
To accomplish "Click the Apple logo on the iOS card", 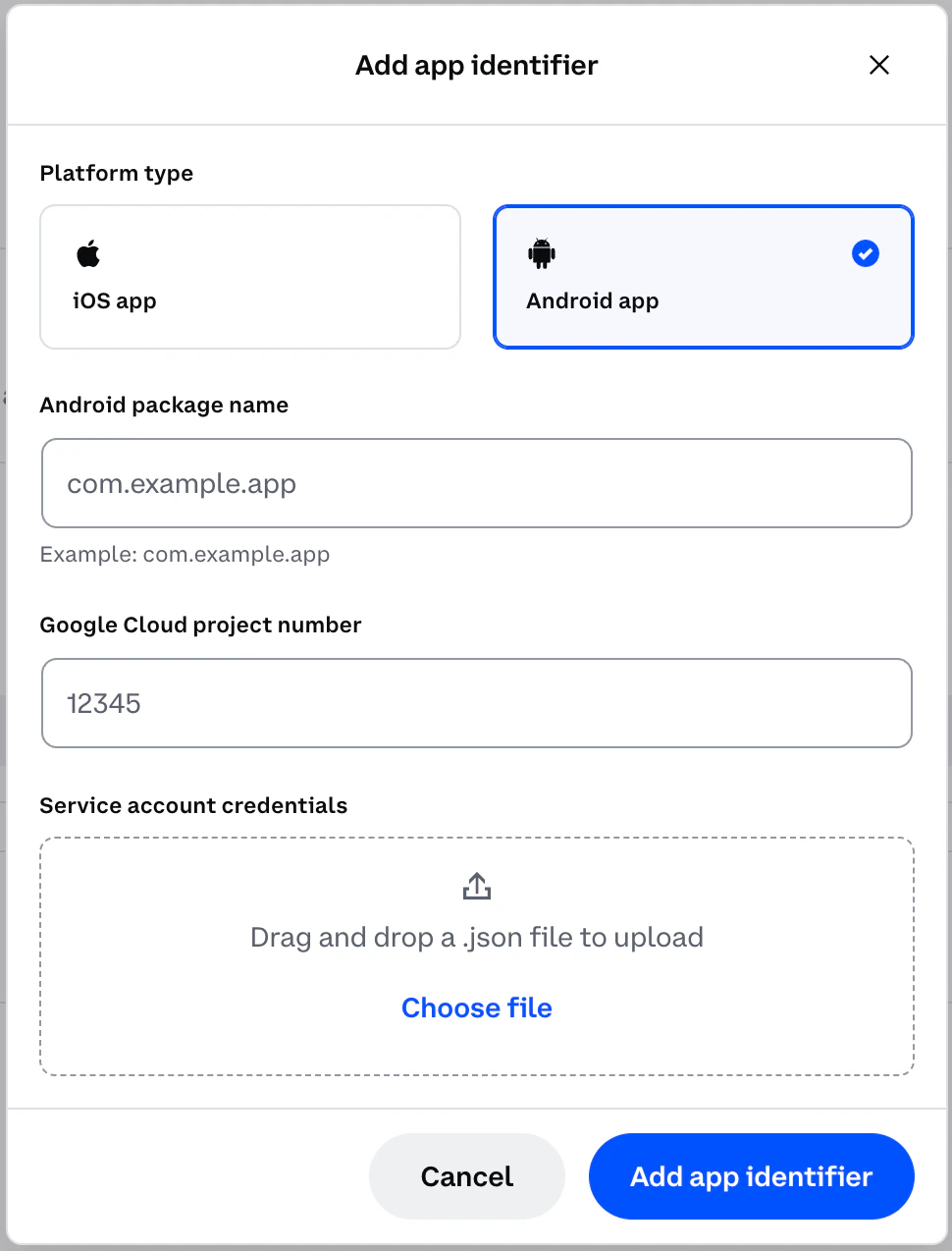I will click(88, 253).
